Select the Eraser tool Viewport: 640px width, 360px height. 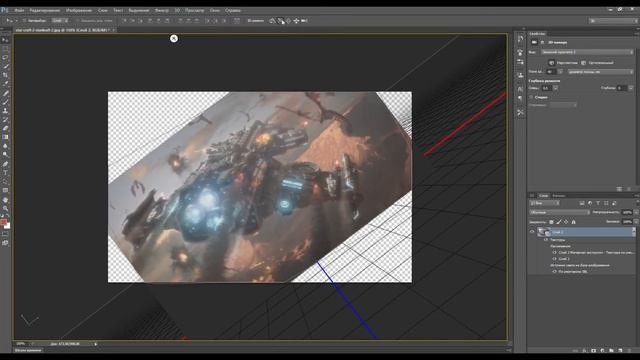pos(5,128)
